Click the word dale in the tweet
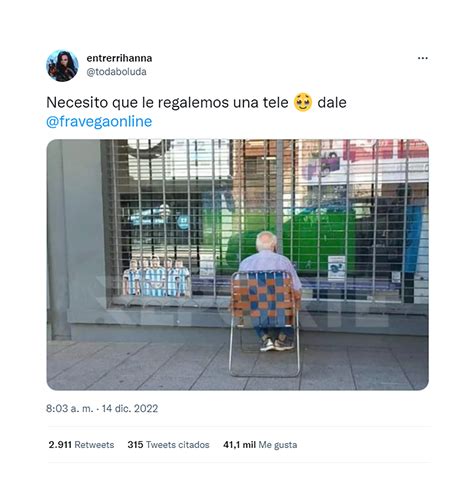Screen dimensions: 474x498 (x=332, y=102)
